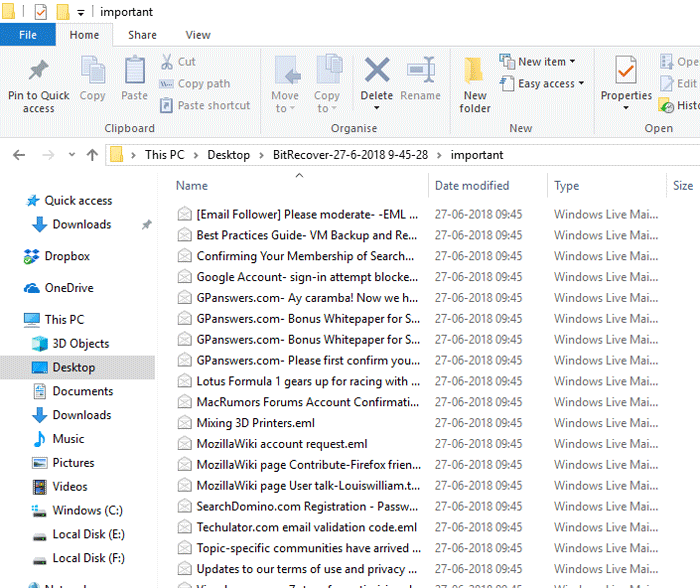Expand the New item dropdown arrow

click(572, 61)
